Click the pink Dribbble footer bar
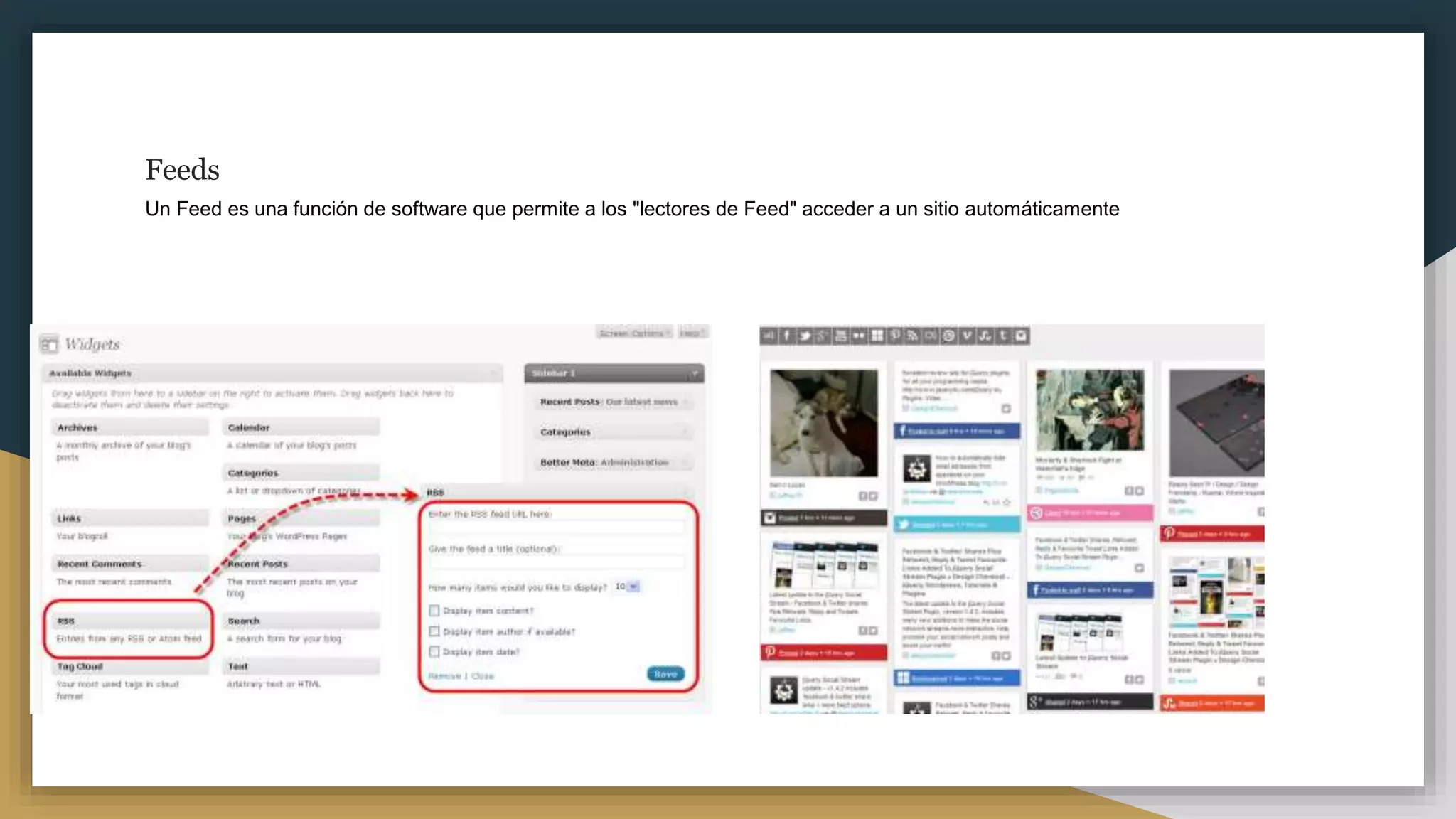1456x819 pixels. tap(1090, 513)
